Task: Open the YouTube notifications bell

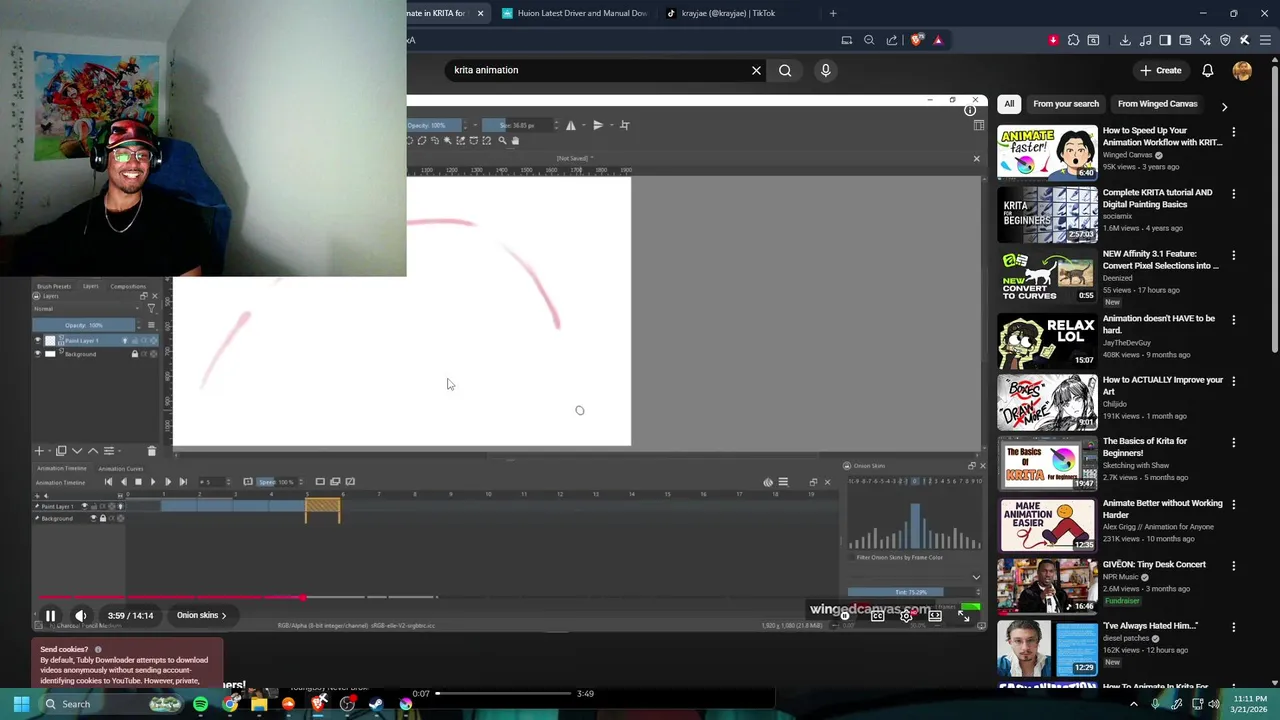Action: (x=1208, y=70)
